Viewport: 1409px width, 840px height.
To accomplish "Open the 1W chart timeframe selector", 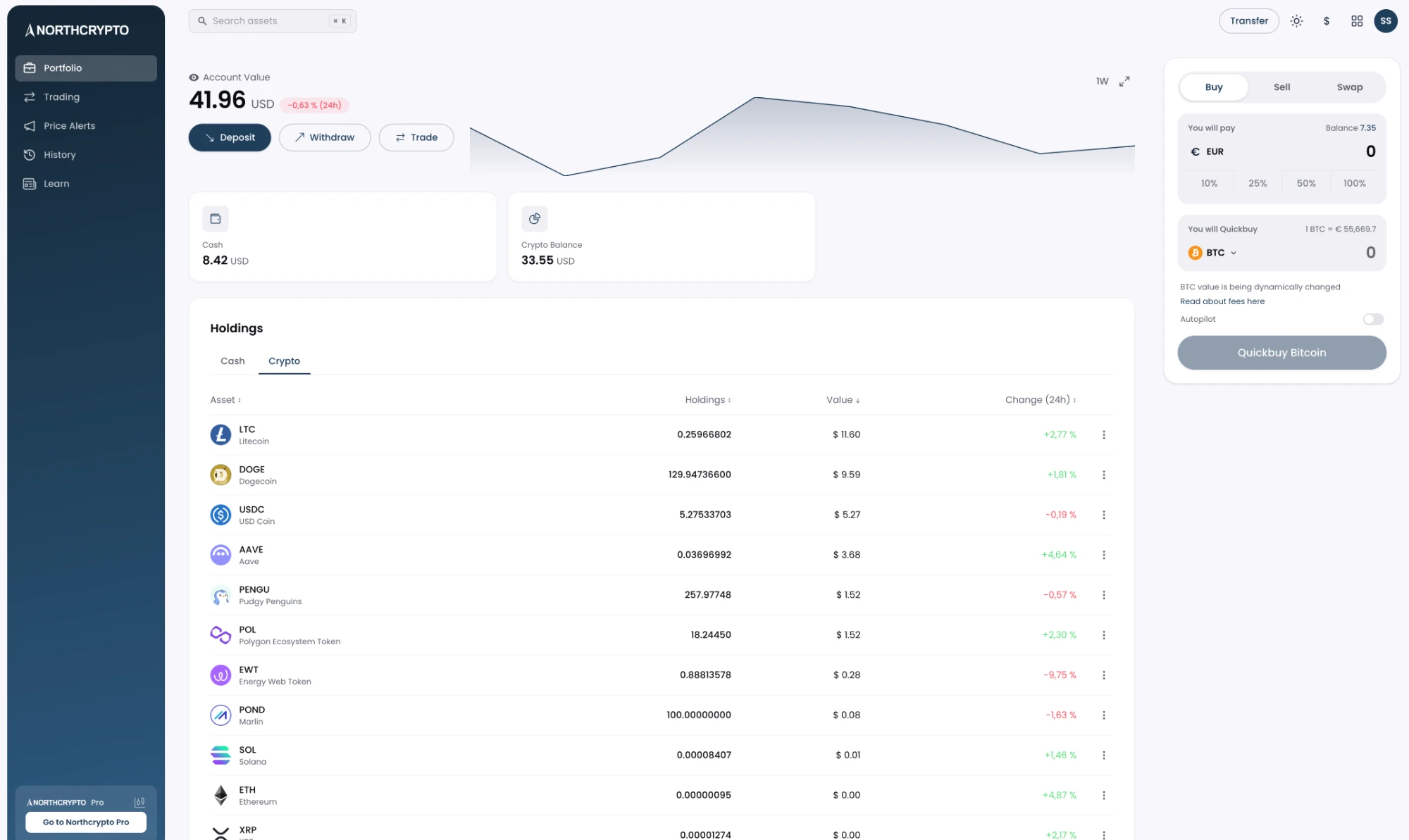I will click(x=1102, y=82).
